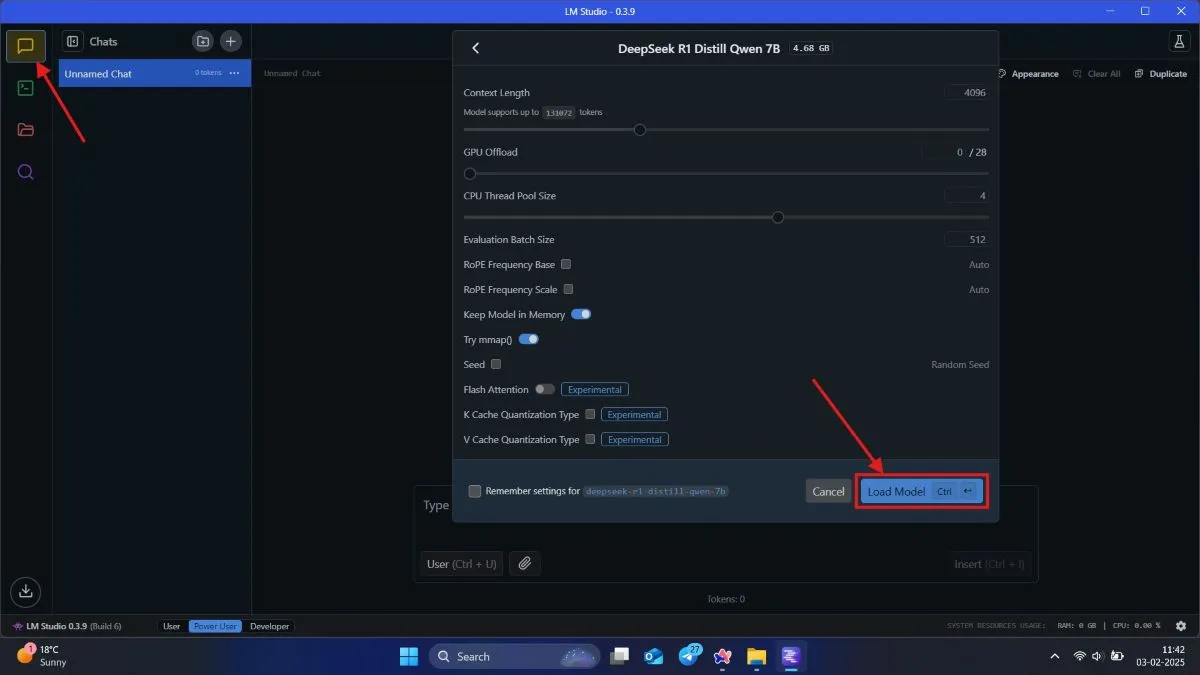1200x675 pixels.
Task: Start a new chat with plus icon
Action: (231, 41)
